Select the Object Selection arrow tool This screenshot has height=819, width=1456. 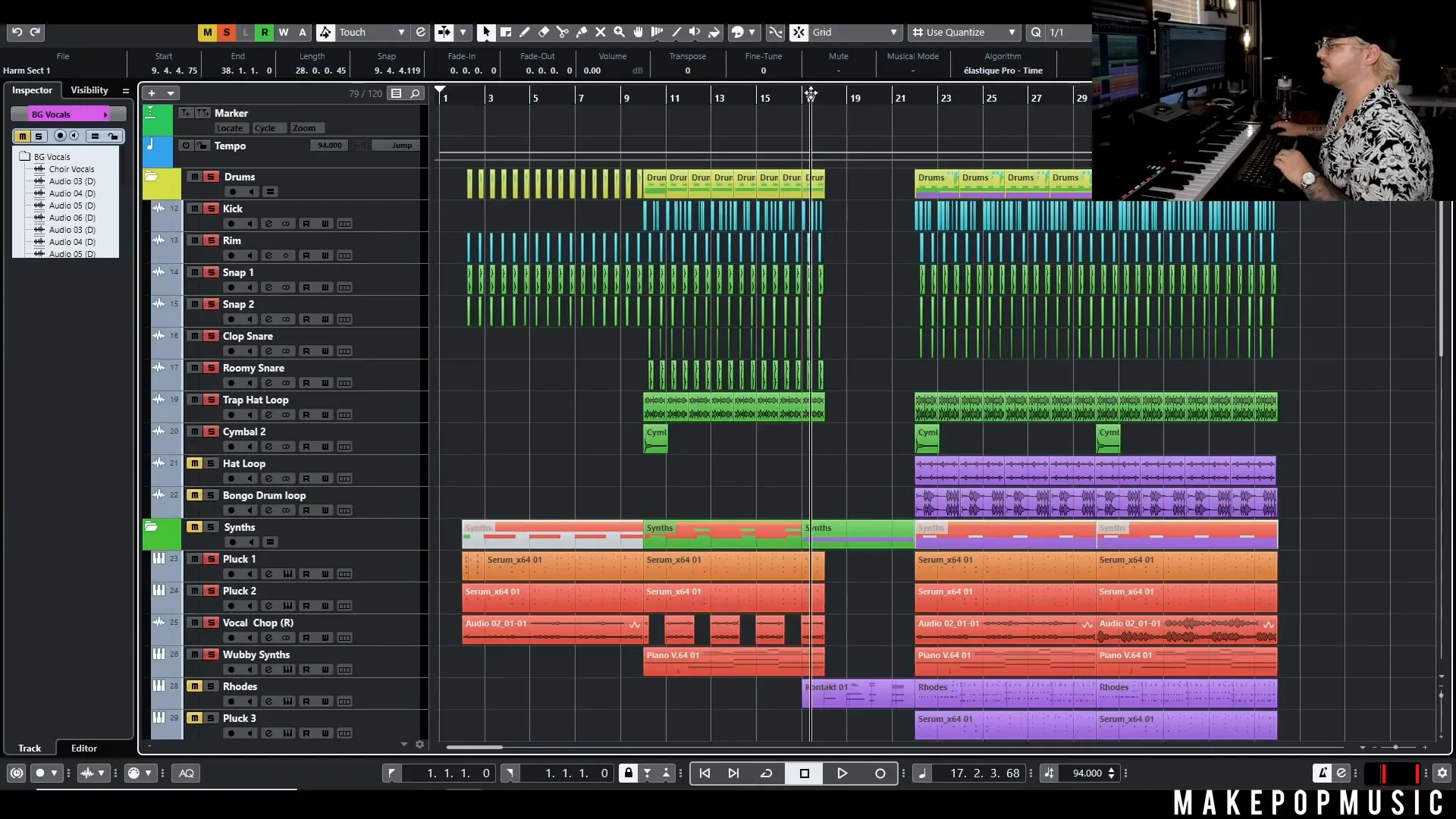486,32
